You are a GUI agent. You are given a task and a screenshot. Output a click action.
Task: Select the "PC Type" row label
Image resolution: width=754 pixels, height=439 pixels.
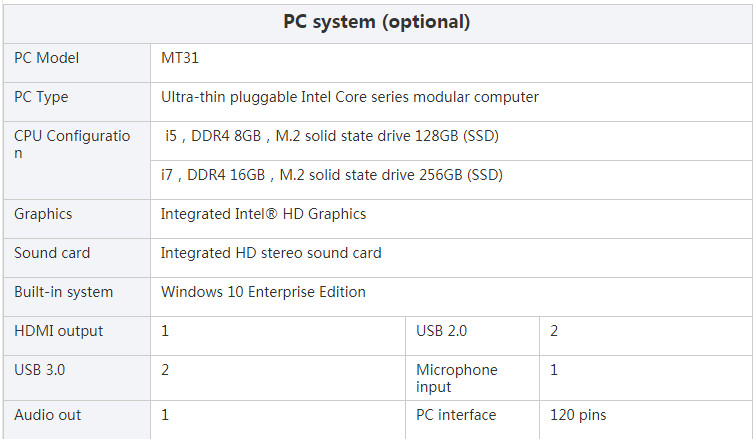41,97
